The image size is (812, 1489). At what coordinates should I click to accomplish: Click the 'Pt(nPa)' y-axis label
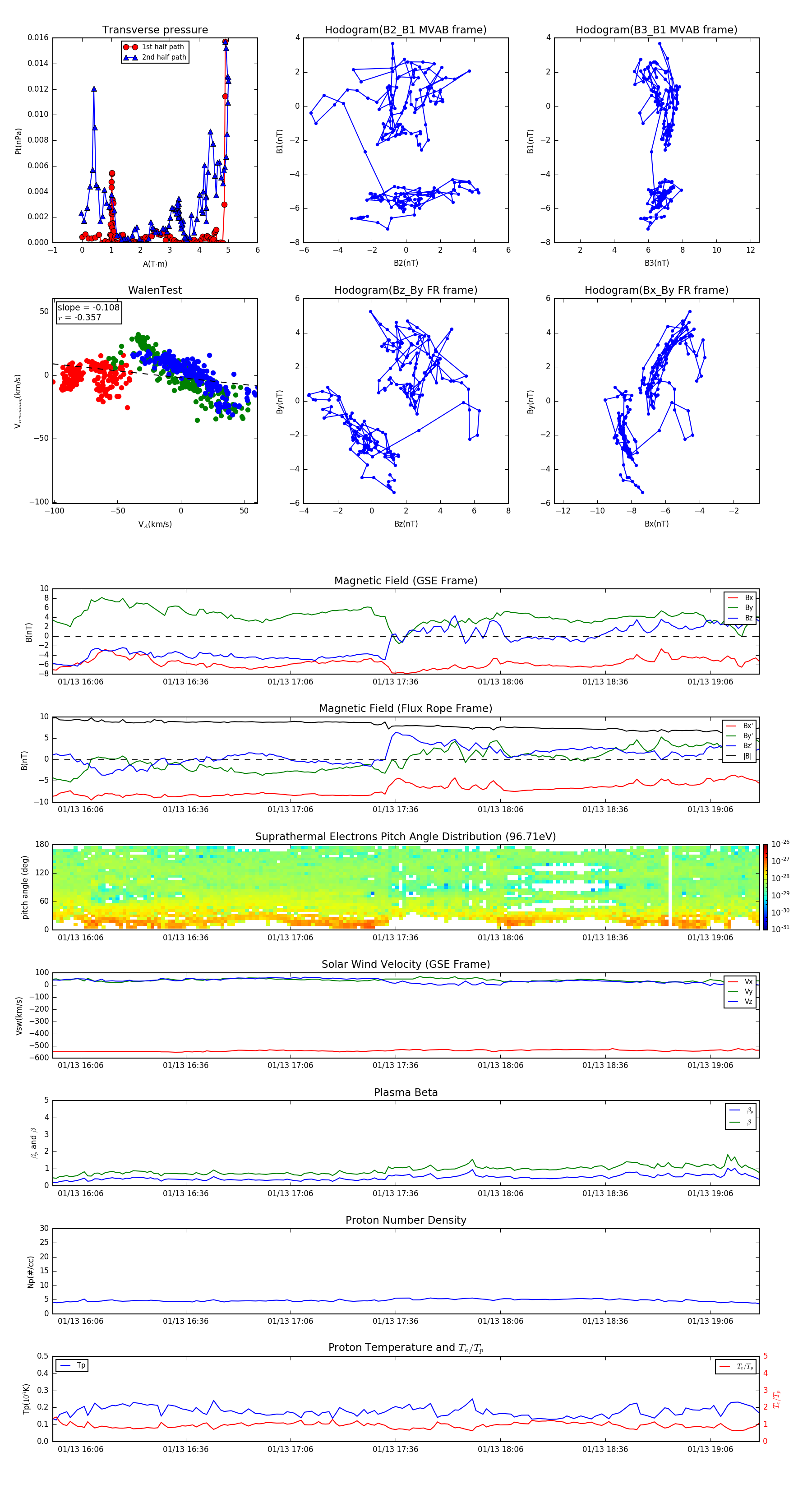[x=18, y=141]
